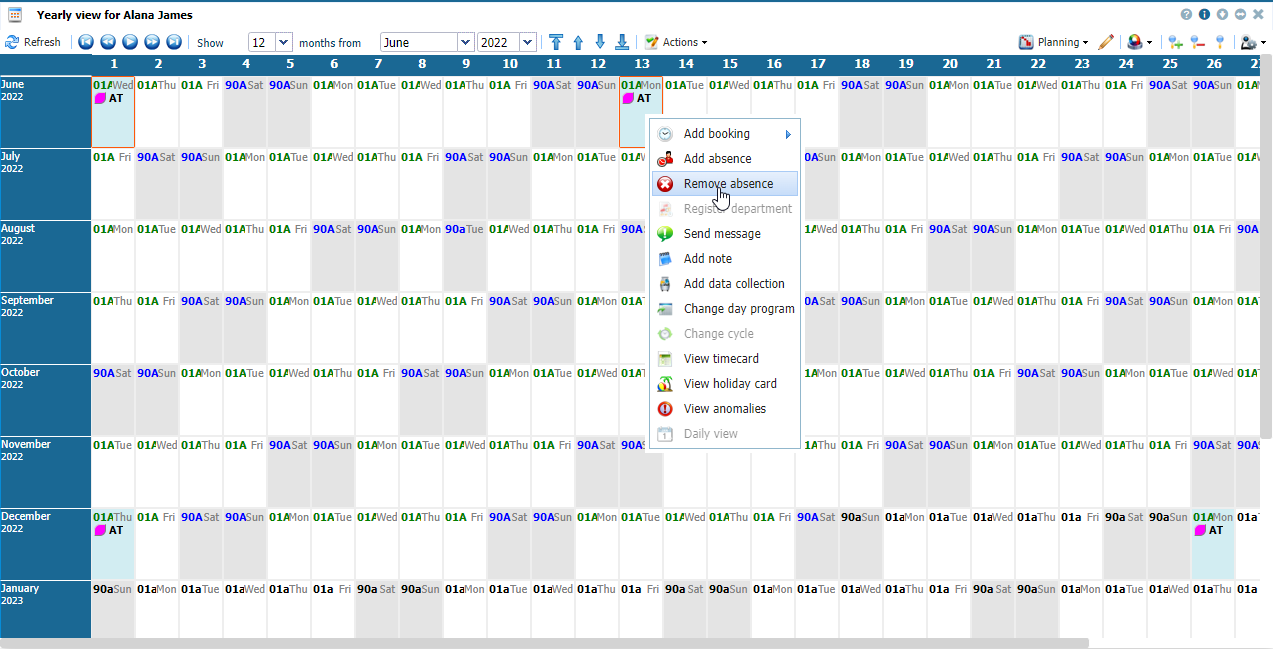The image size is (1273, 649).
Task: Open the Planning dropdown menu
Action: pos(1054,42)
